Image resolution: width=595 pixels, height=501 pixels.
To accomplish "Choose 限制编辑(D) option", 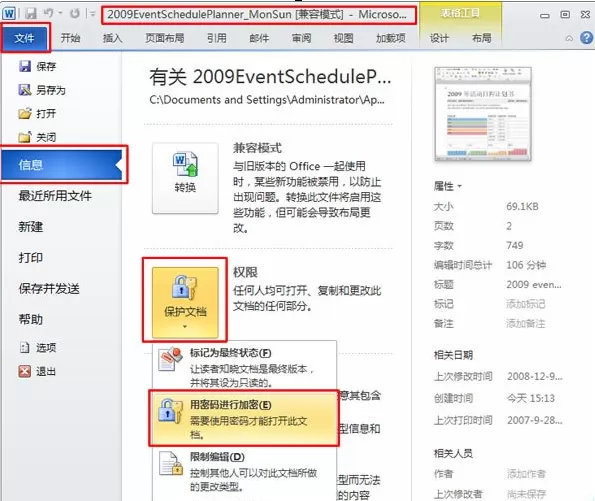I will point(244,471).
